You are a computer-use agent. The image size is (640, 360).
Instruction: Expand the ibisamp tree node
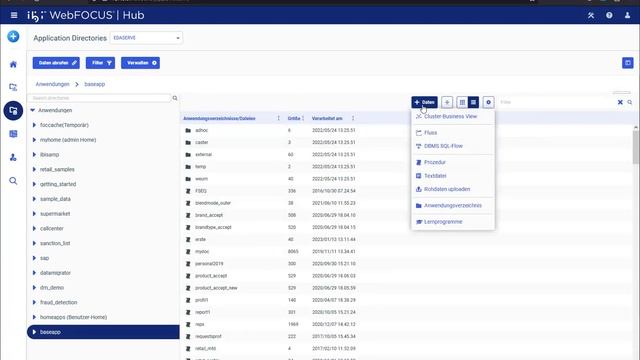coord(34,155)
